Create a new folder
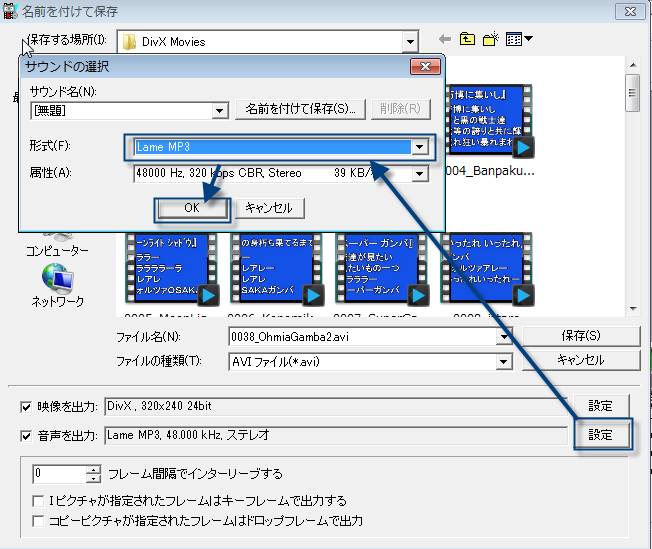This screenshot has height=549, width=652. tap(491, 40)
